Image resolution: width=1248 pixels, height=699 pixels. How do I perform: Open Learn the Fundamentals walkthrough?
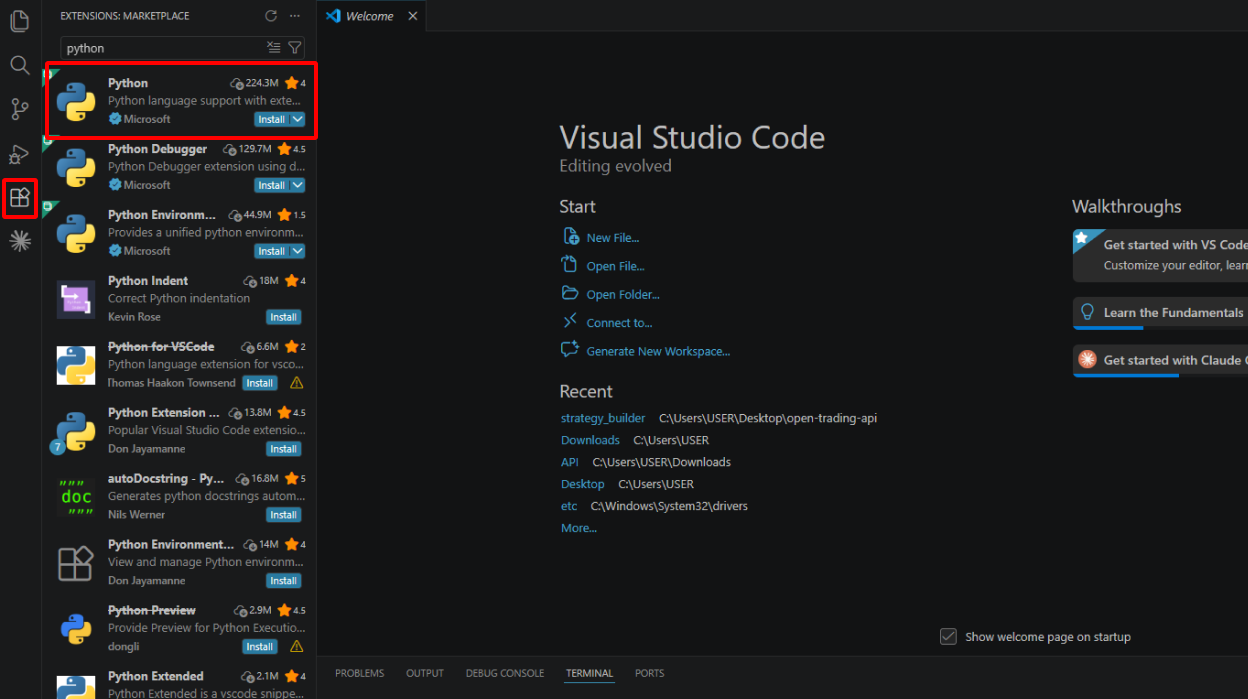1160,313
